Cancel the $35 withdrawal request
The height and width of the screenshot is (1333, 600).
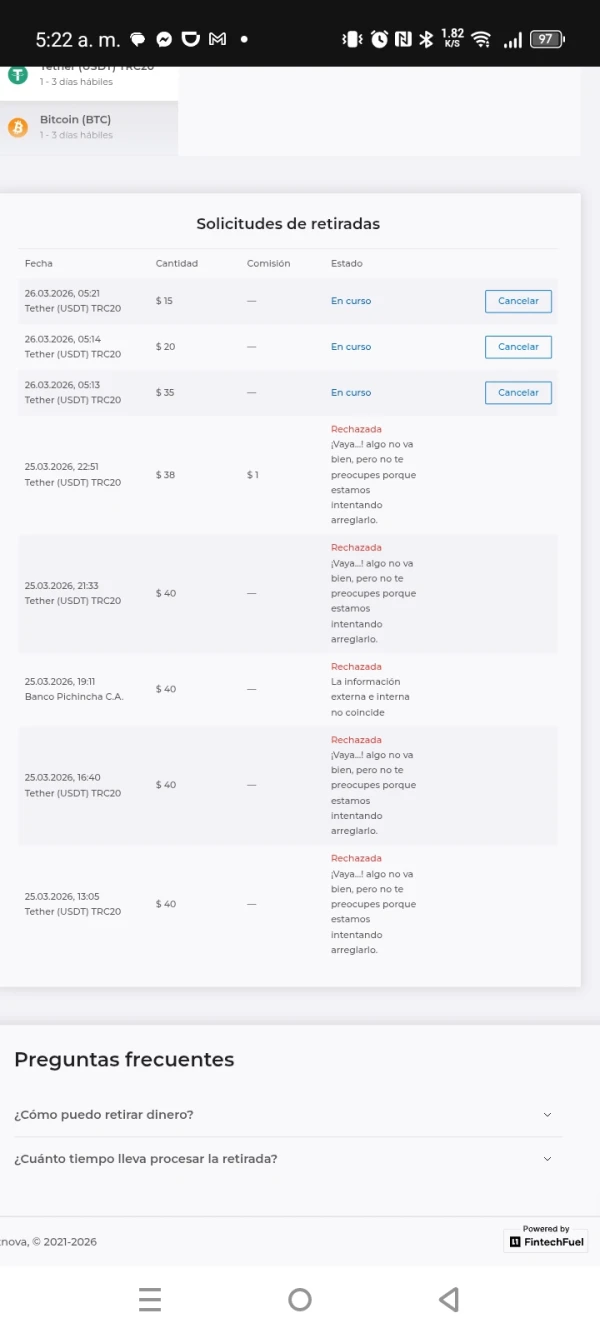(518, 393)
